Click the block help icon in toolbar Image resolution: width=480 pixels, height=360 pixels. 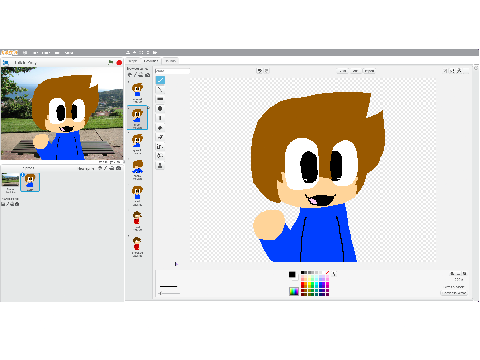click(x=155, y=52)
